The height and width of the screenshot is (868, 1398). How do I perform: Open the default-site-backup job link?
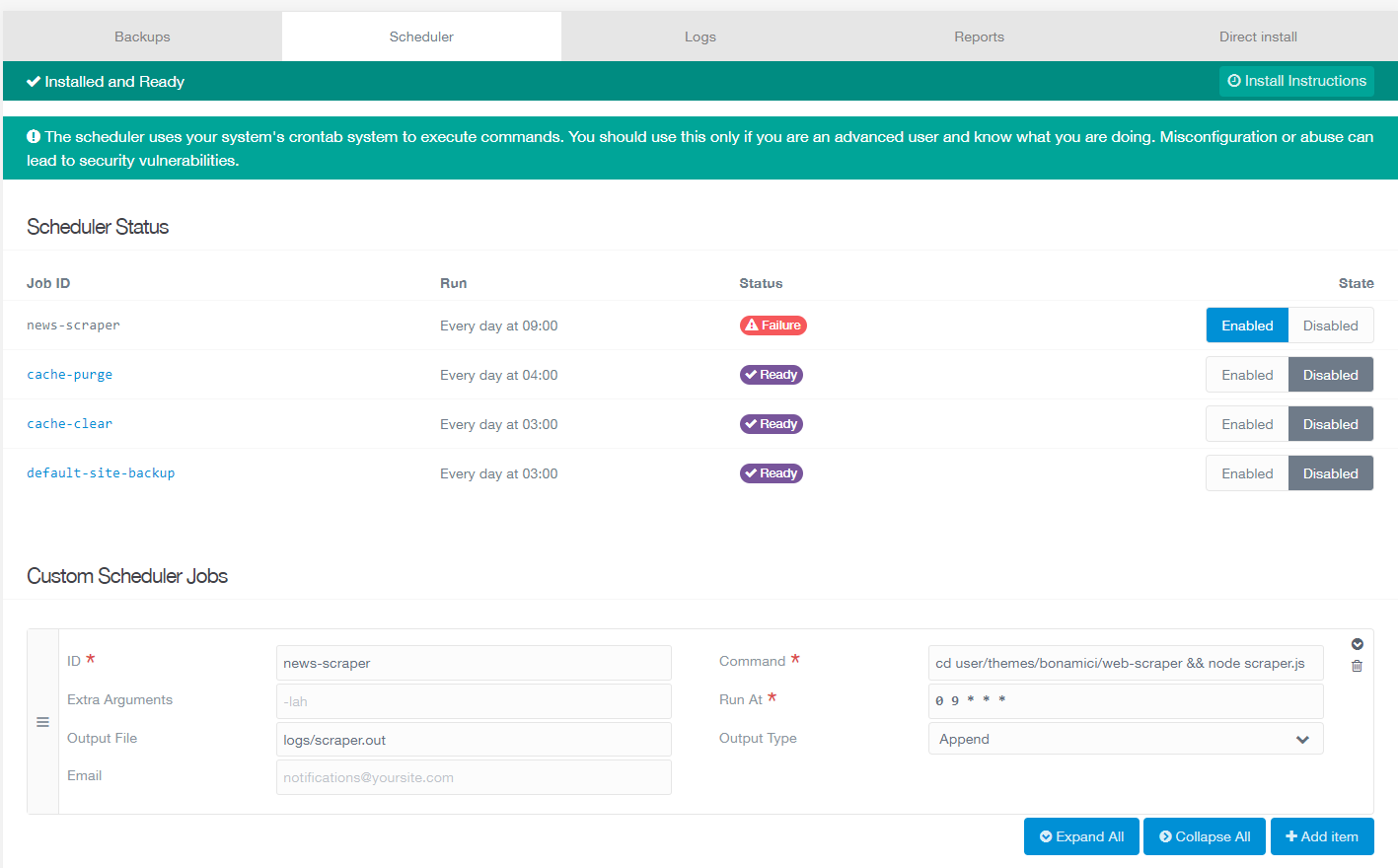pyautogui.click(x=101, y=473)
